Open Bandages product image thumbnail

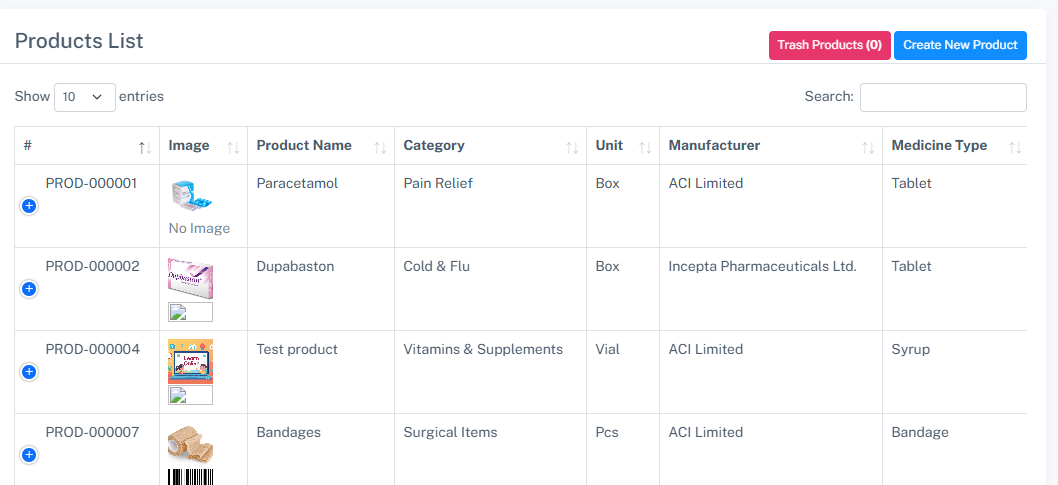pyautogui.click(x=190, y=444)
